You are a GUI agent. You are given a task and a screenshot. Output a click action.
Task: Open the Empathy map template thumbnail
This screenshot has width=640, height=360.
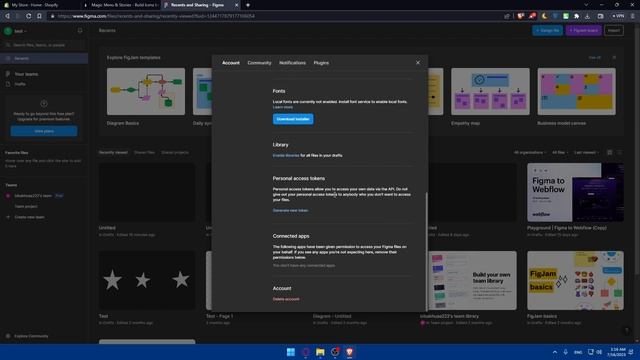(x=490, y=91)
